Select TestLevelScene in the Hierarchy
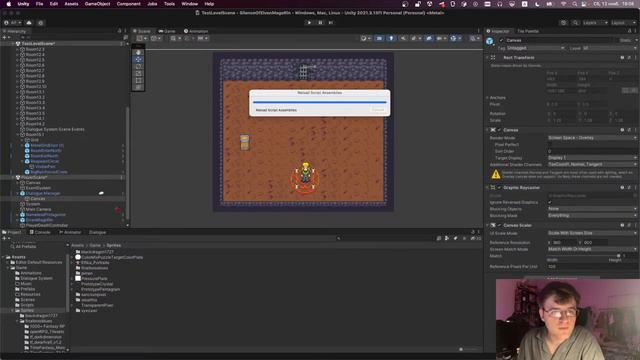This screenshot has height=360, width=640. [x=38, y=44]
